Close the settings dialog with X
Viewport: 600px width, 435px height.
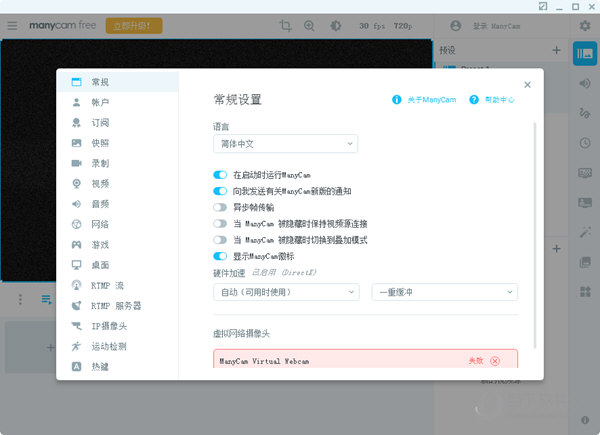[527, 85]
